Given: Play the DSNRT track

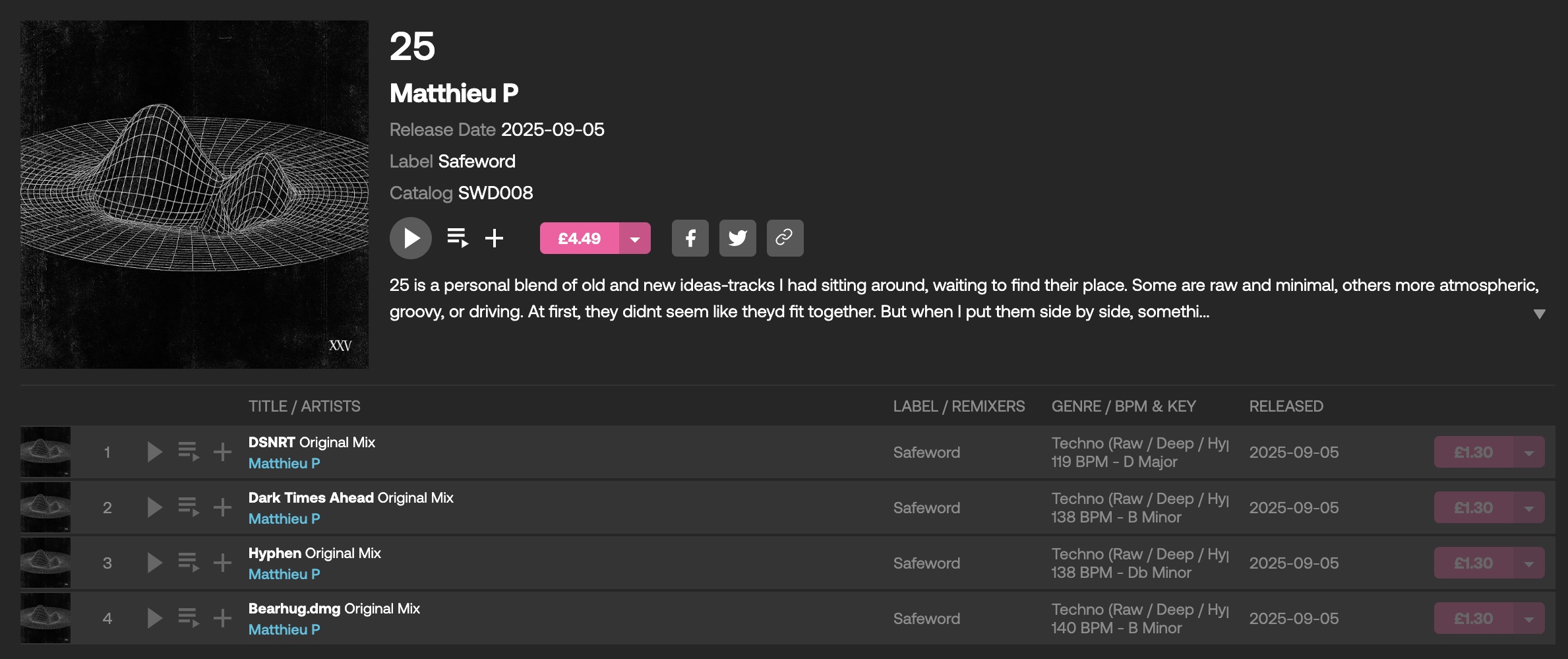Looking at the screenshot, I should tap(154, 452).
